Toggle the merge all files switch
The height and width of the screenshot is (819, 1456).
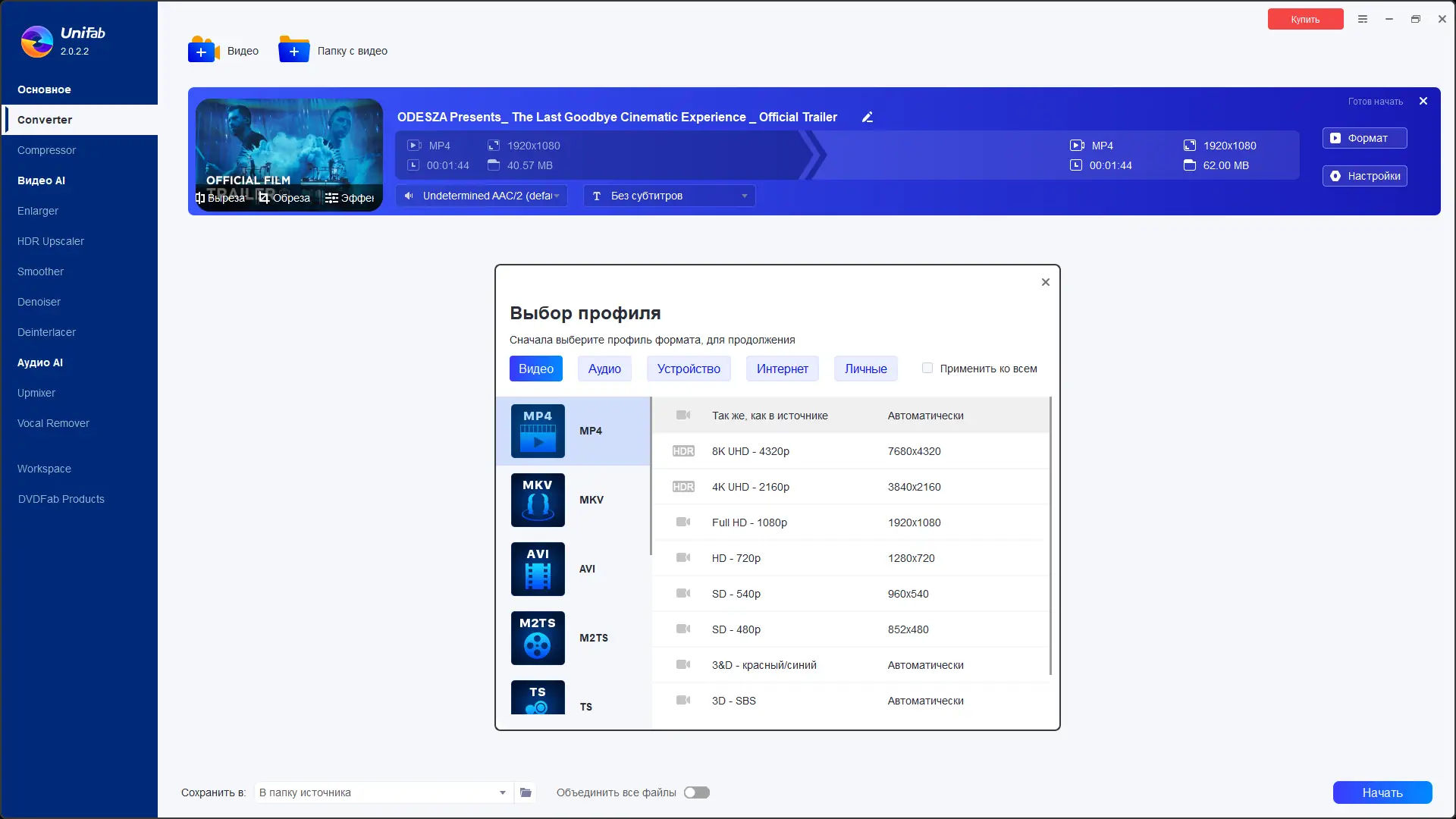pos(696,792)
